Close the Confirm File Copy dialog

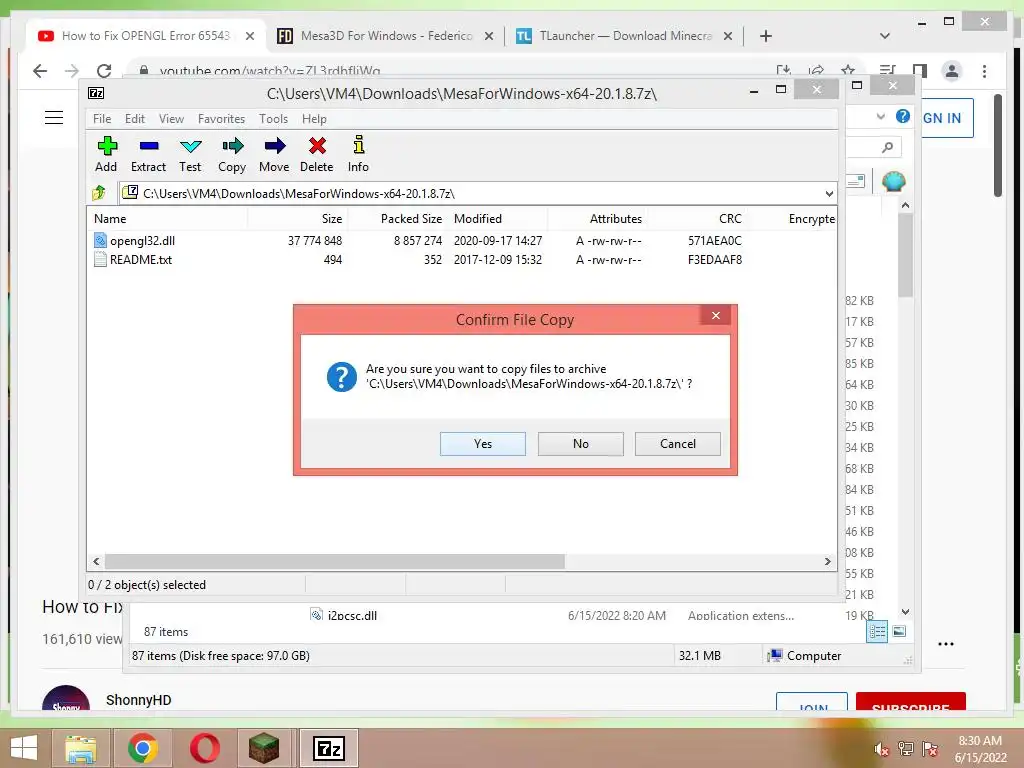pos(716,315)
